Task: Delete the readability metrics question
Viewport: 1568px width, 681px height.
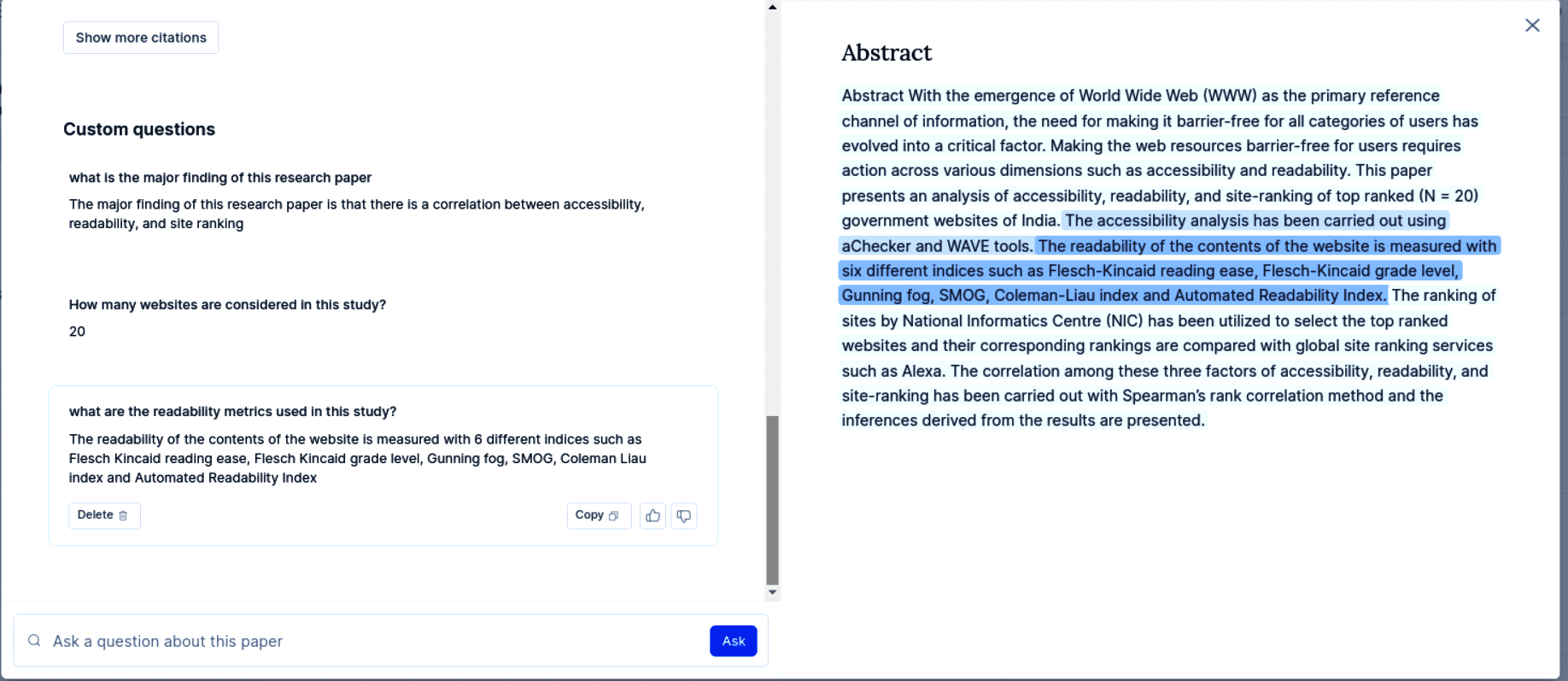Action: click(104, 515)
